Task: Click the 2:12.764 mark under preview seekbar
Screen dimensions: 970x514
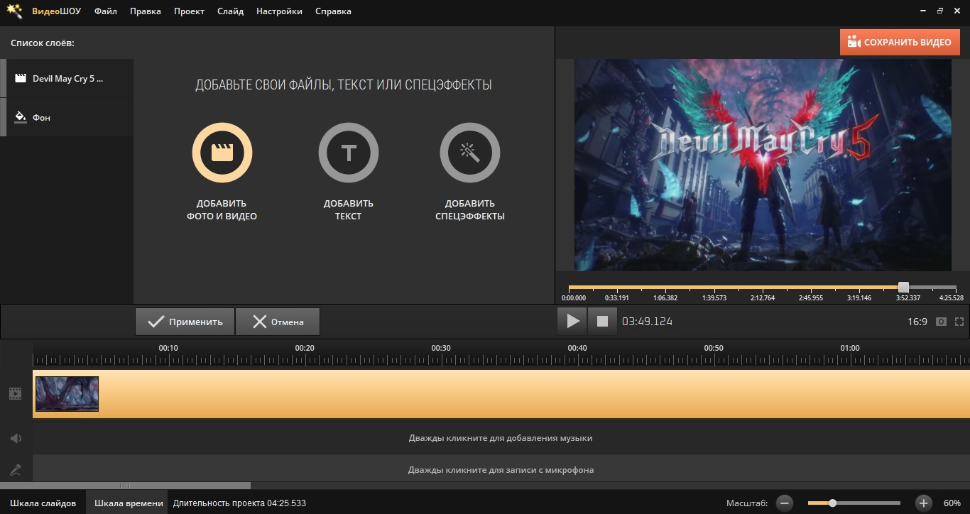Action: click(762, 298)
